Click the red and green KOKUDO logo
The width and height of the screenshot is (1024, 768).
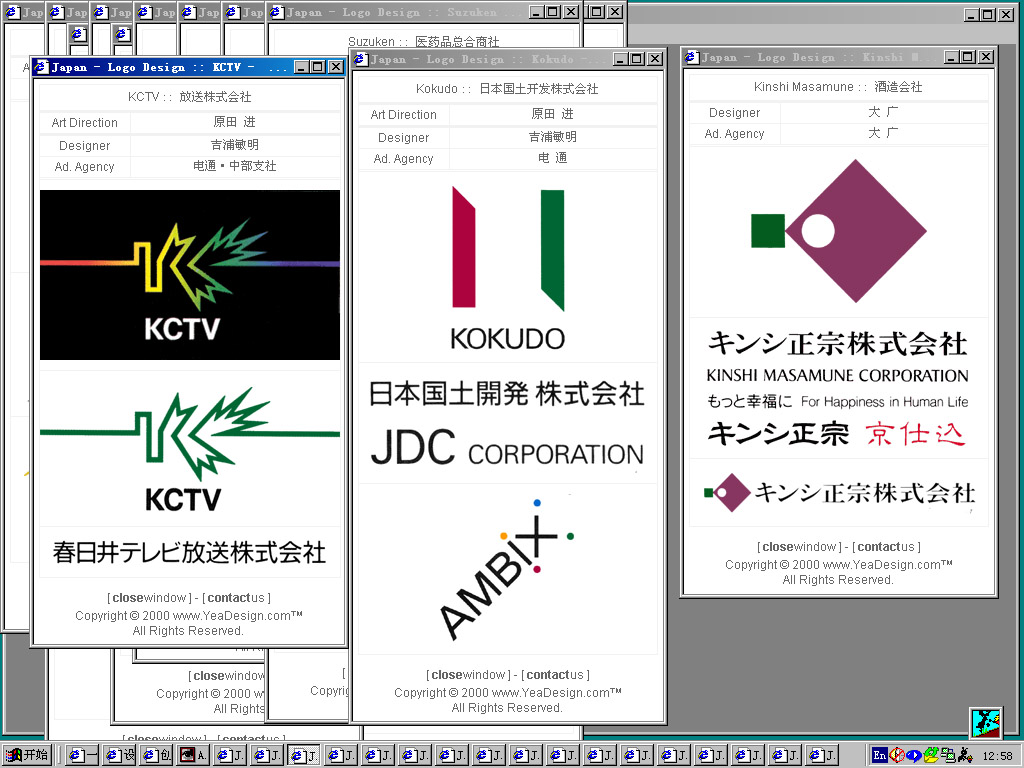click(x=508, y=268)
